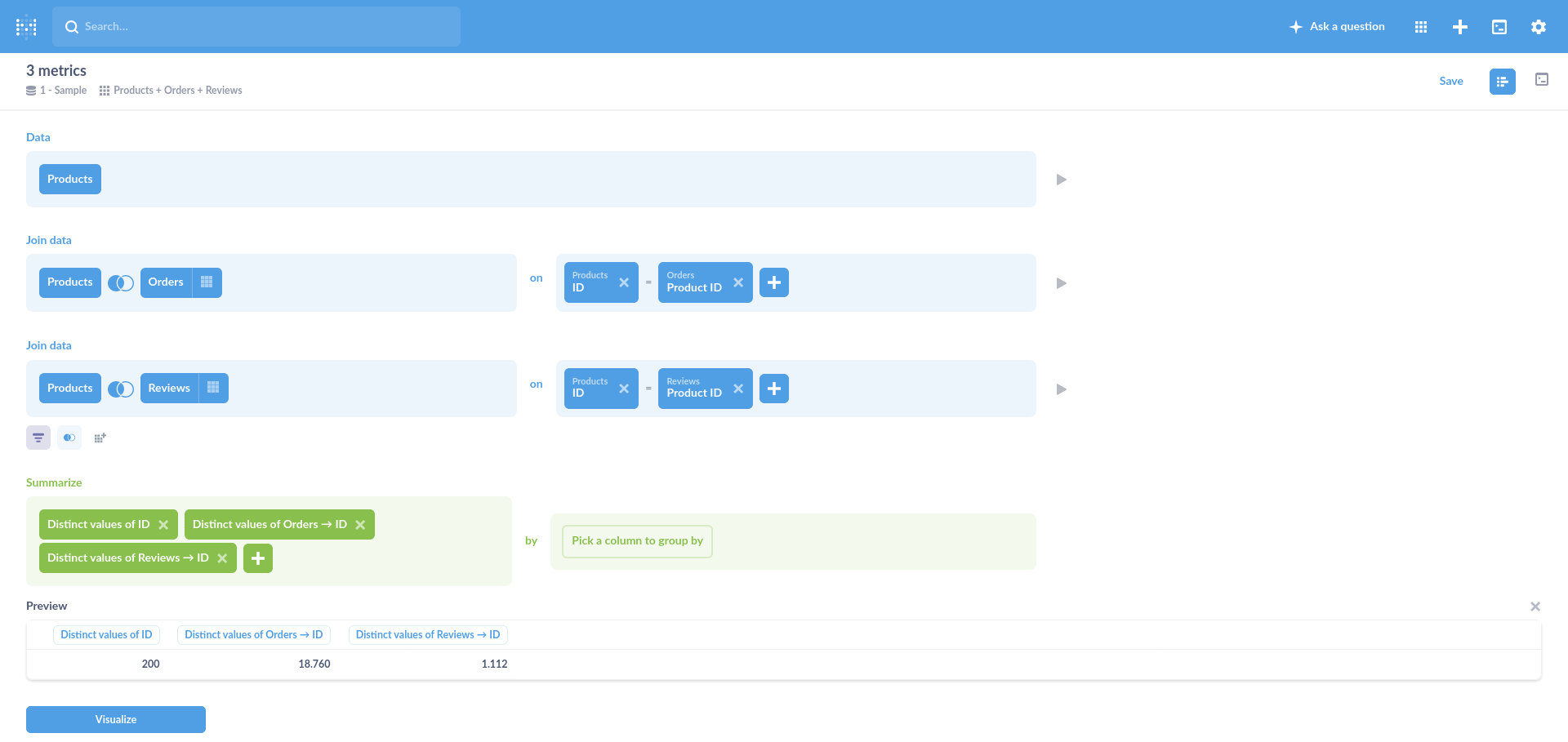Add custom column icon below joins
Viewport: 1568px width, 742px height.
[100, 438]
